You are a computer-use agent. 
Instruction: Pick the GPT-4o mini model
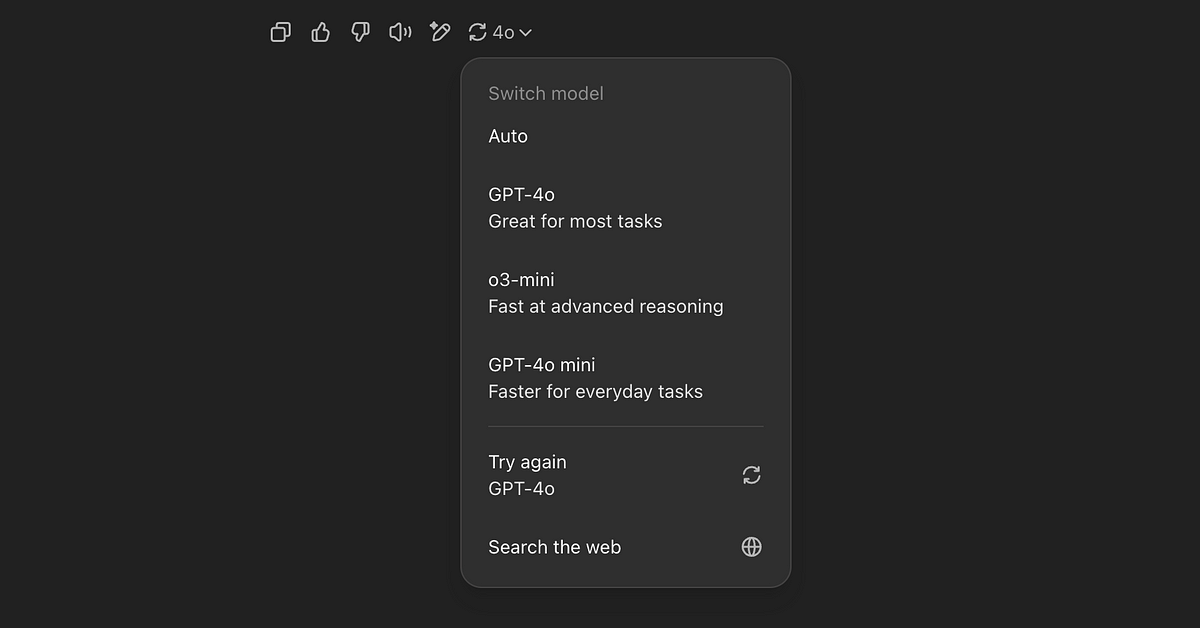541,365
